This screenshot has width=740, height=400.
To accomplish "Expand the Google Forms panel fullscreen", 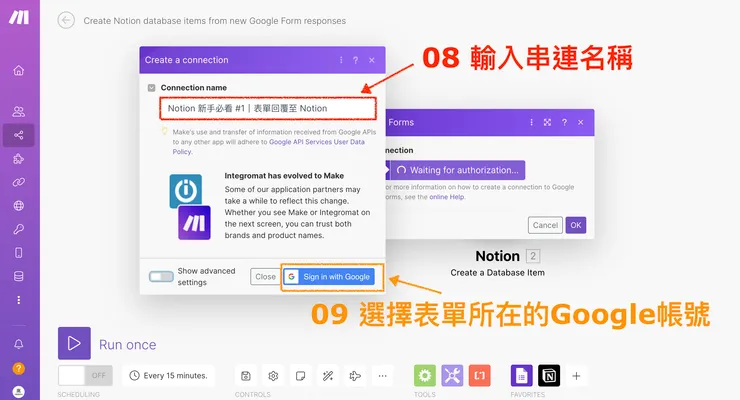I will tap(547, 122).
